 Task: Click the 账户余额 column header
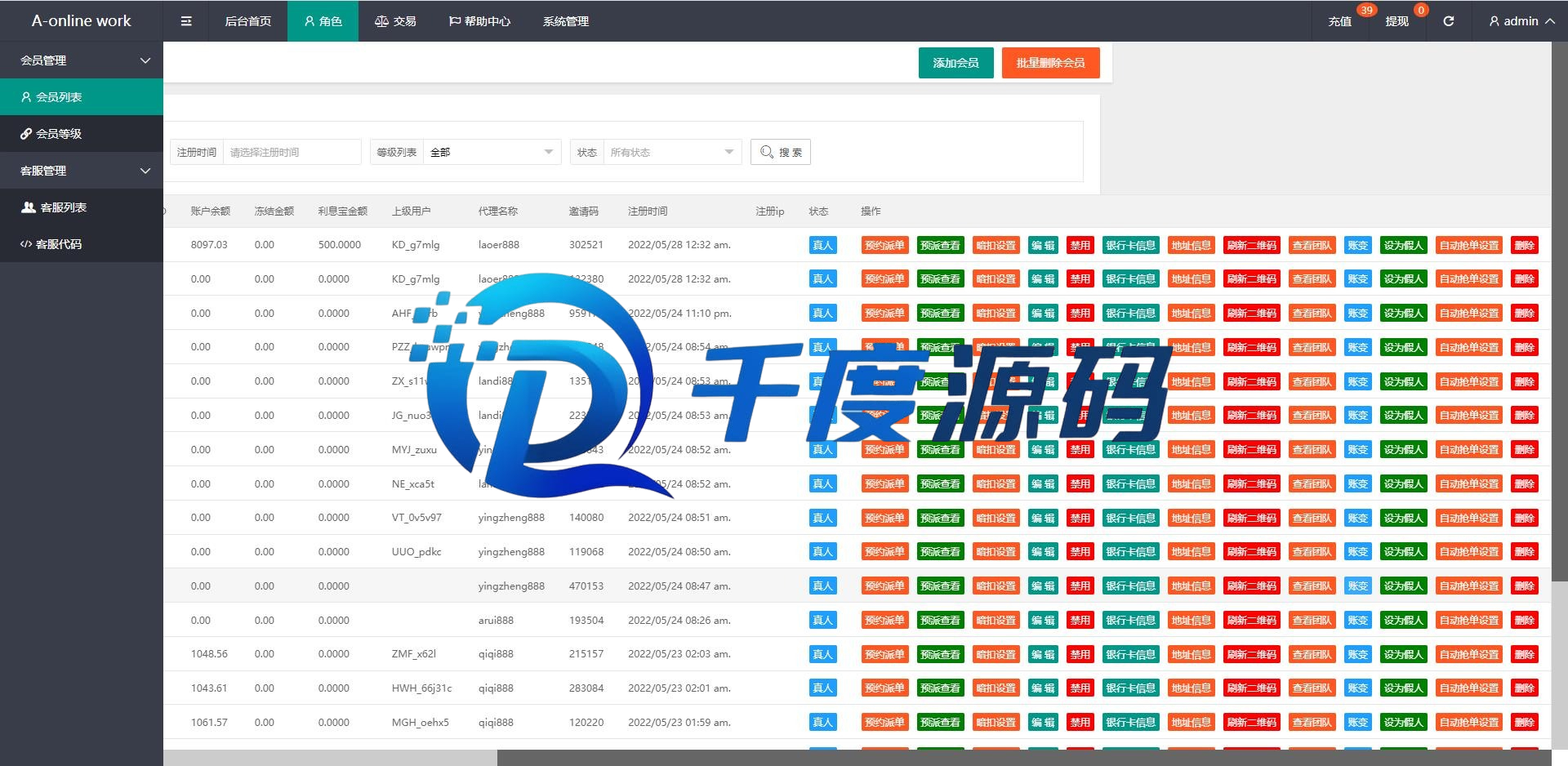click(210, 212)
